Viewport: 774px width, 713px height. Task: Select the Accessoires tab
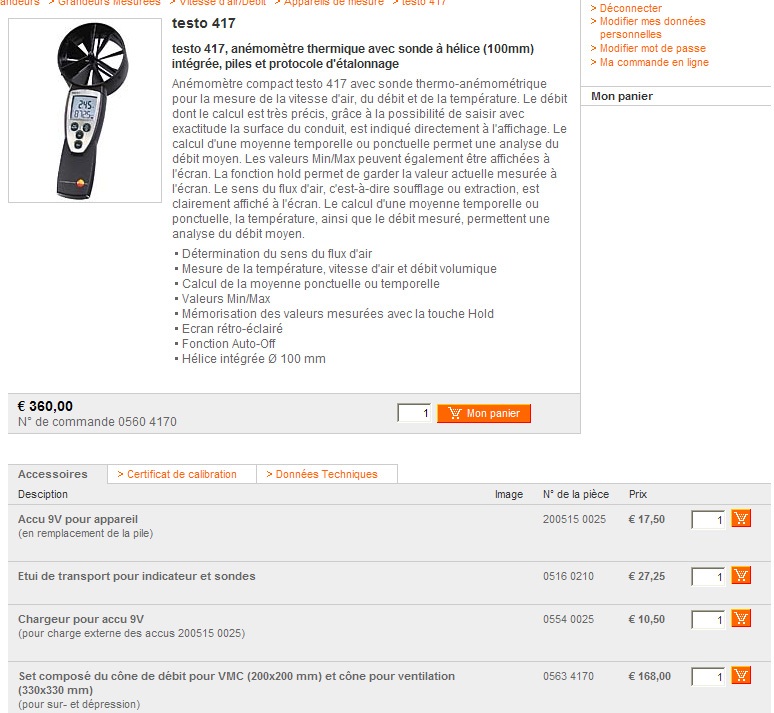pyautogui.click(x=53, y=474)
